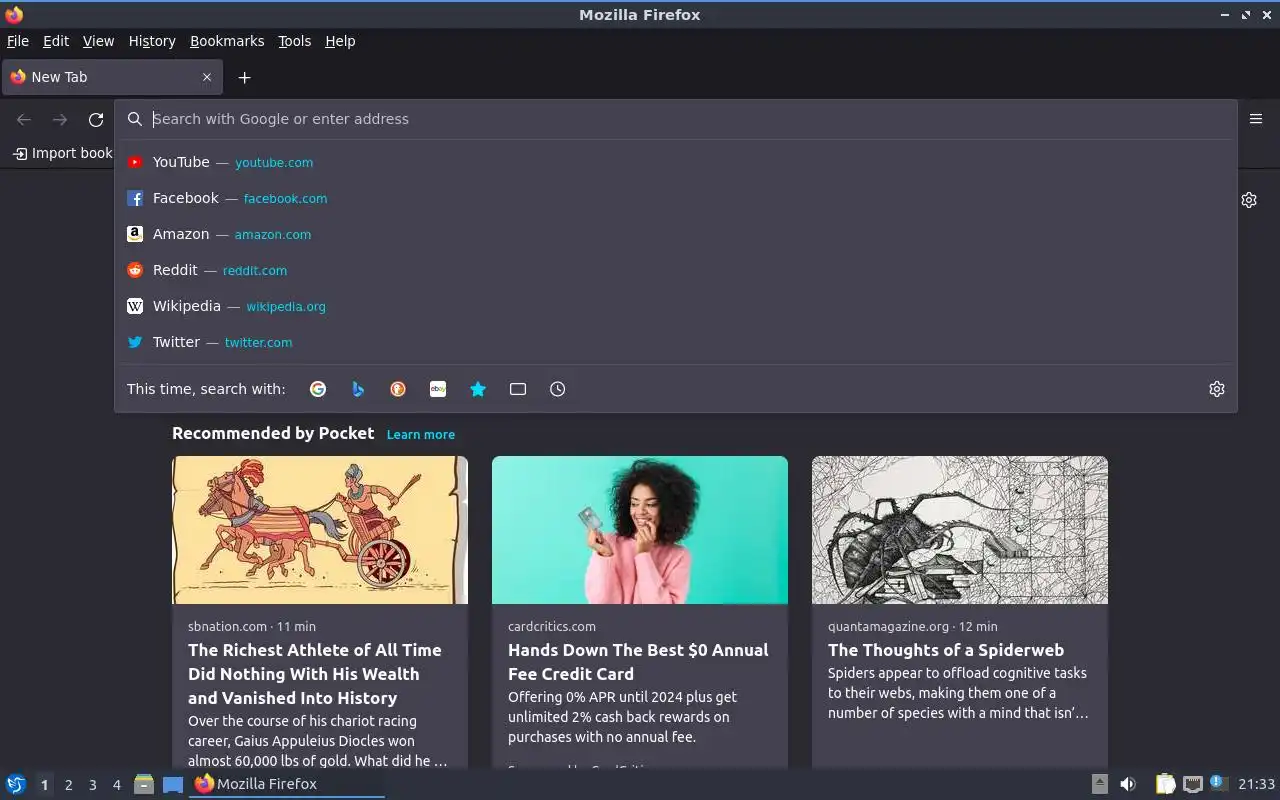Click sbnation.com source text
This screenshot has height=800, width=1280.
[228, 626]
